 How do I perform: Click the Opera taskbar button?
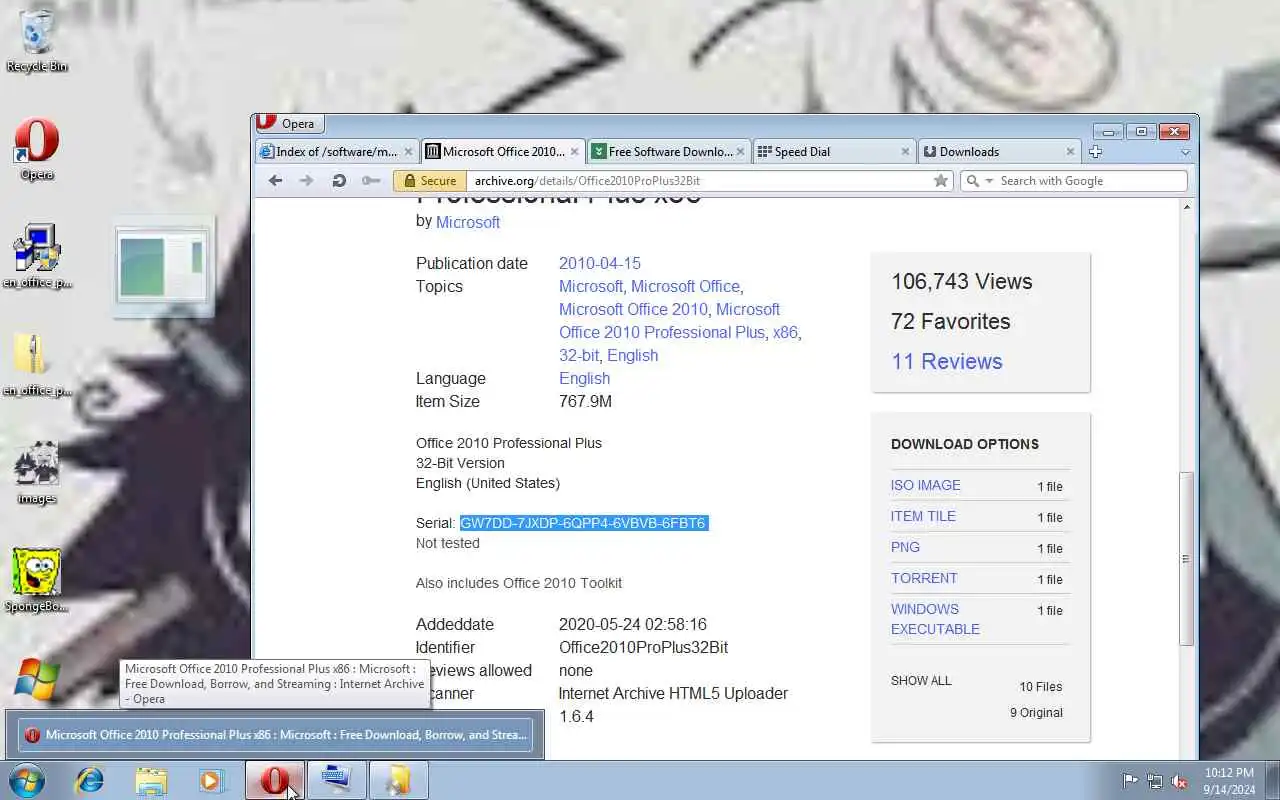[275, 780]
